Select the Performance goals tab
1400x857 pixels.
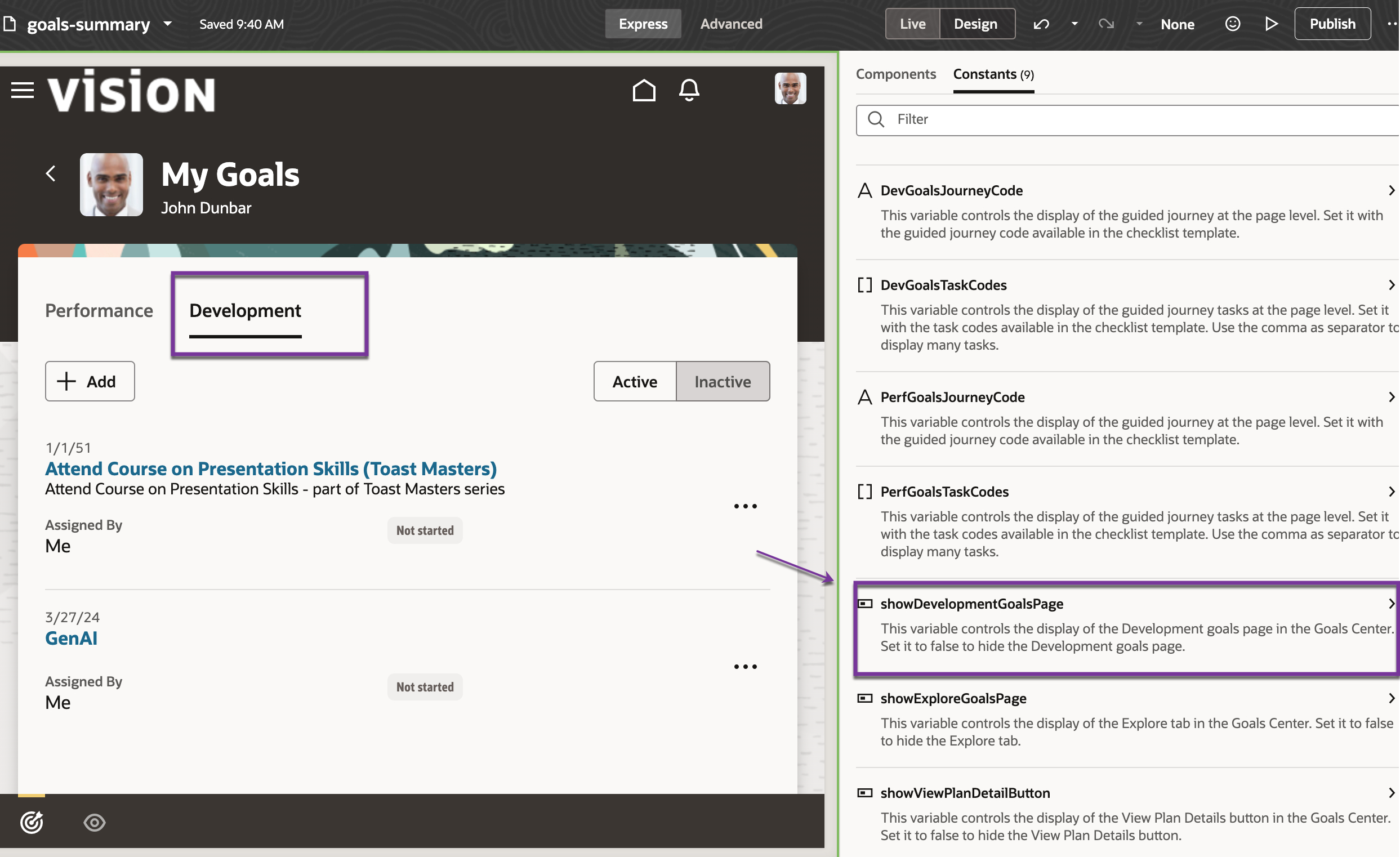(x=99, y=311)
